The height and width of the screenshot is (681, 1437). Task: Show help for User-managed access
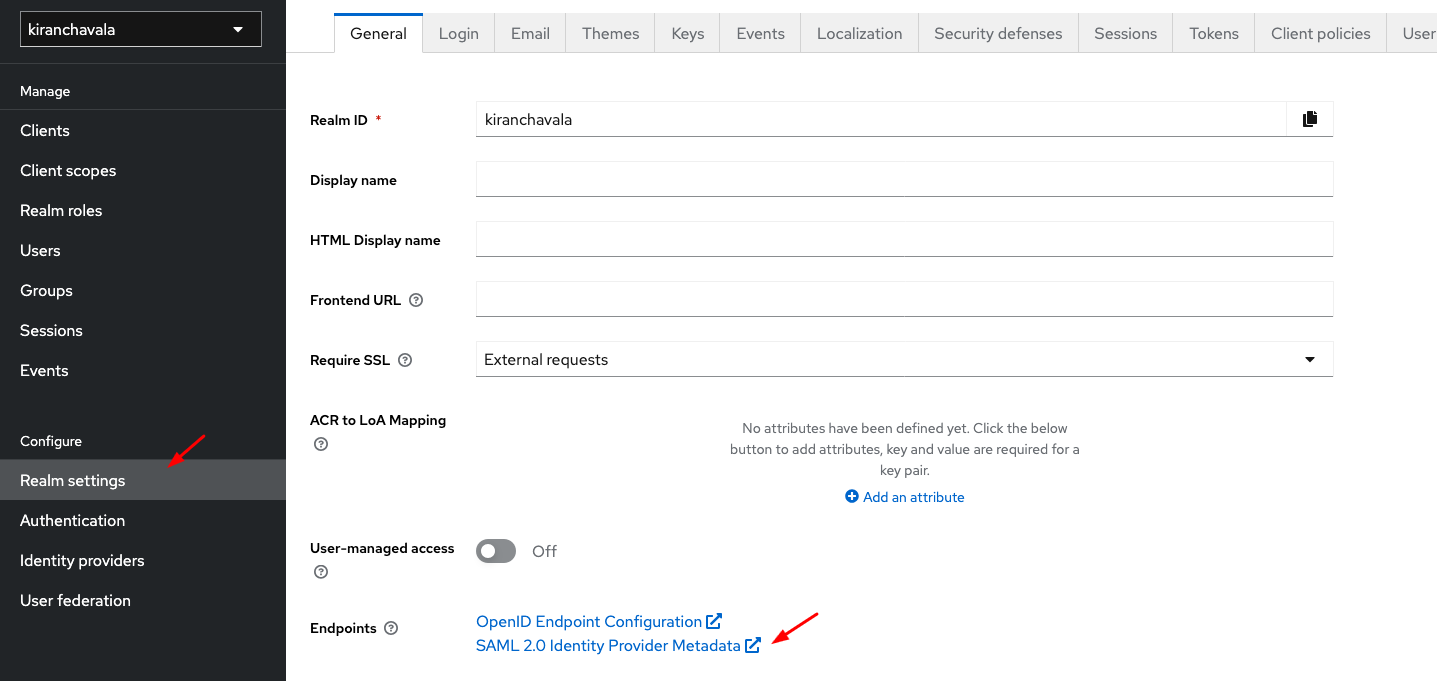point(321,572)
